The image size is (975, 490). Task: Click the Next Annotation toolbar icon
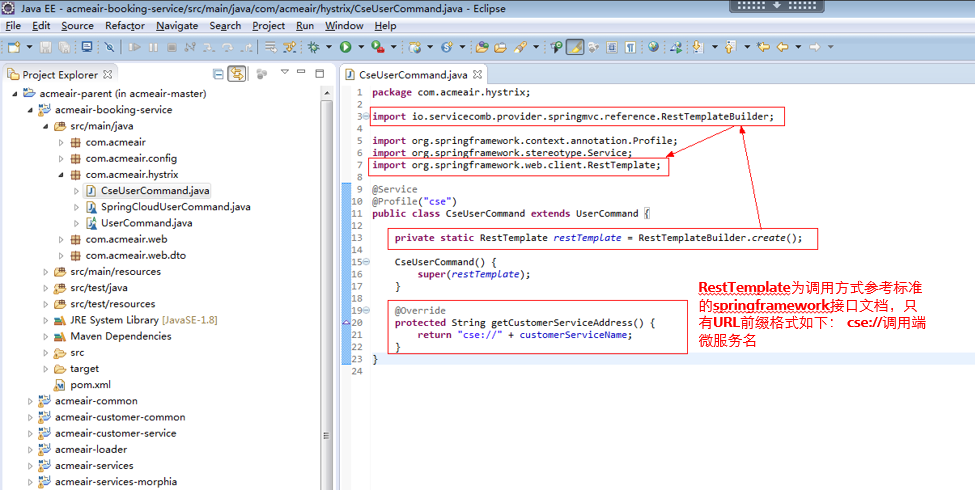[697, 47]
